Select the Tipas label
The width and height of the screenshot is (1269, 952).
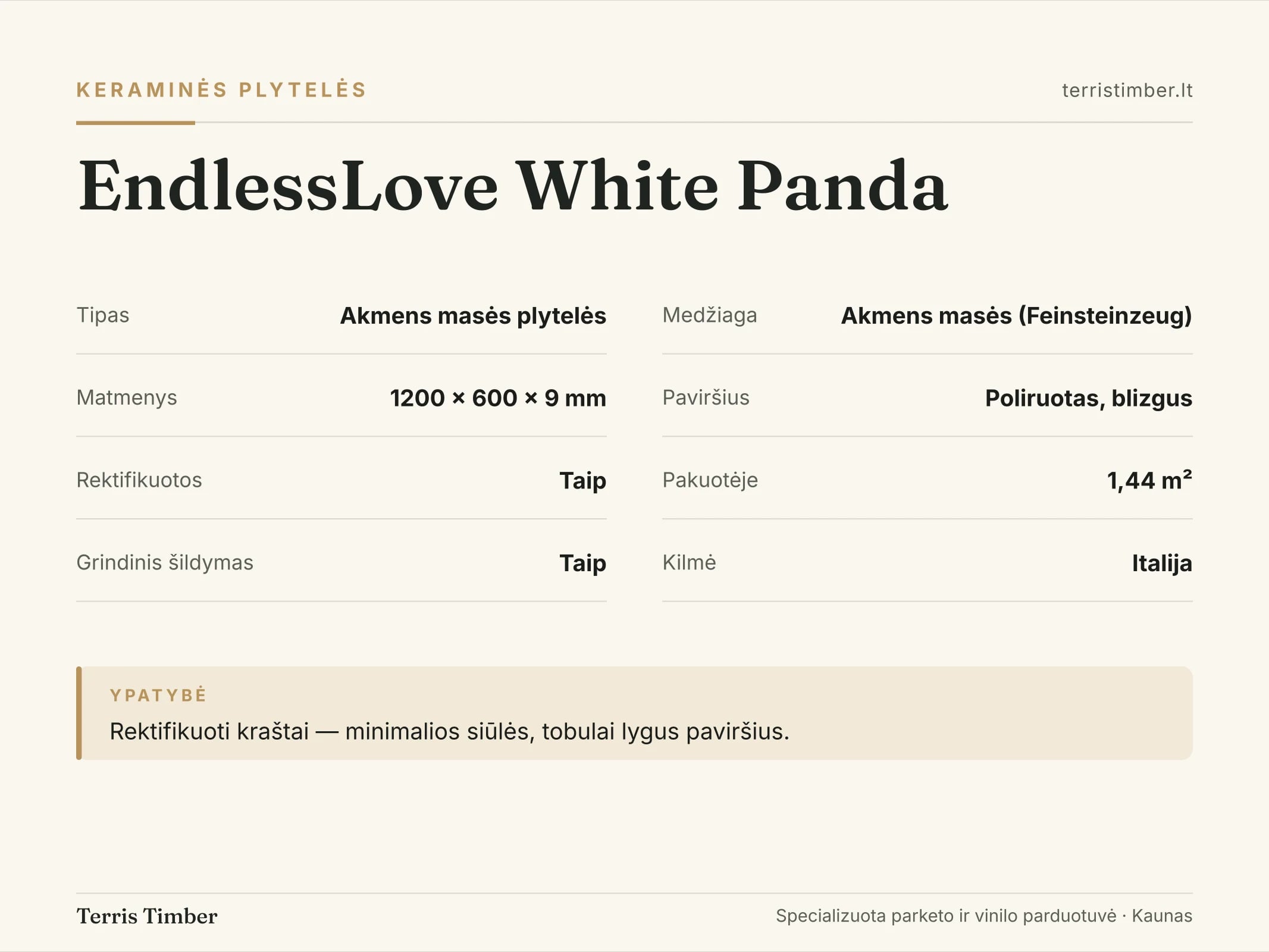[103, 315]
